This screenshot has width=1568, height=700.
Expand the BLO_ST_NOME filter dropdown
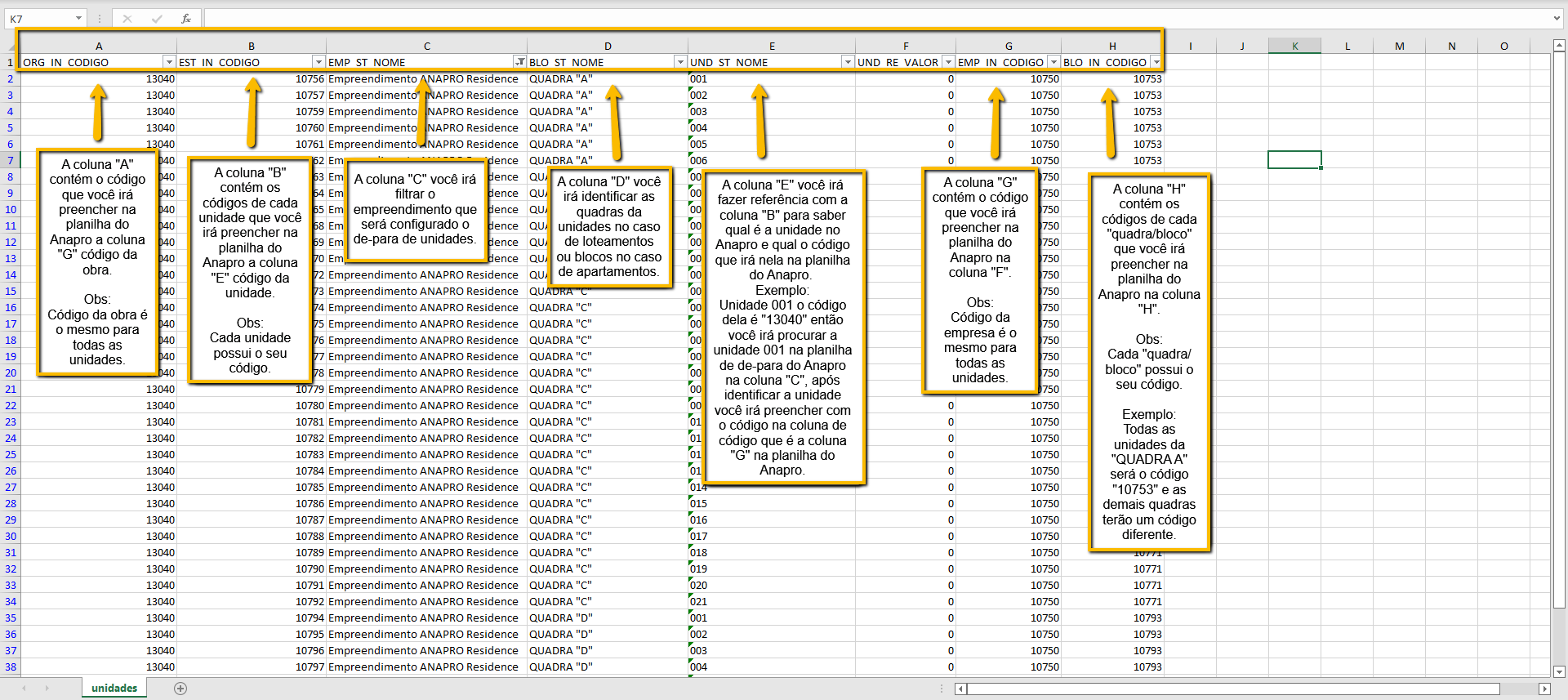point(679,62)
